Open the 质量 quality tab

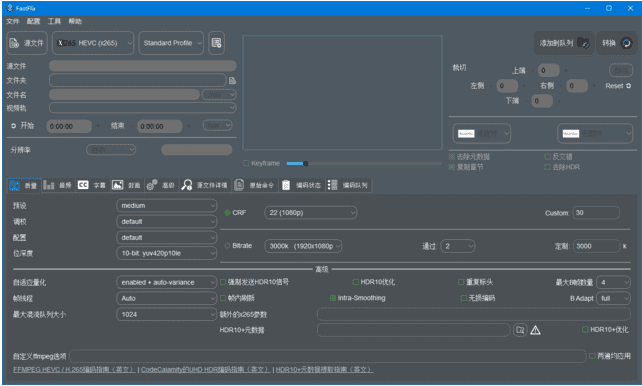pyautogui.click(x=24, y=185)
